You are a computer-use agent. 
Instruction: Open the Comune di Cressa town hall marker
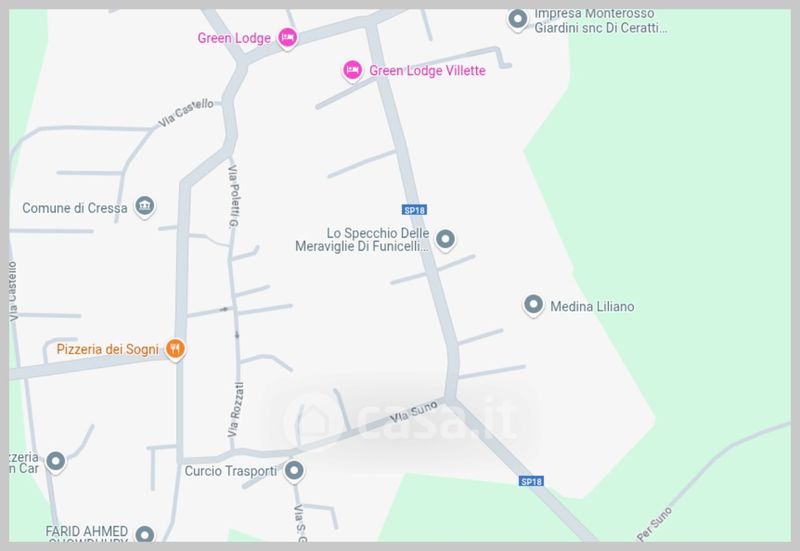tap(145, 207)
